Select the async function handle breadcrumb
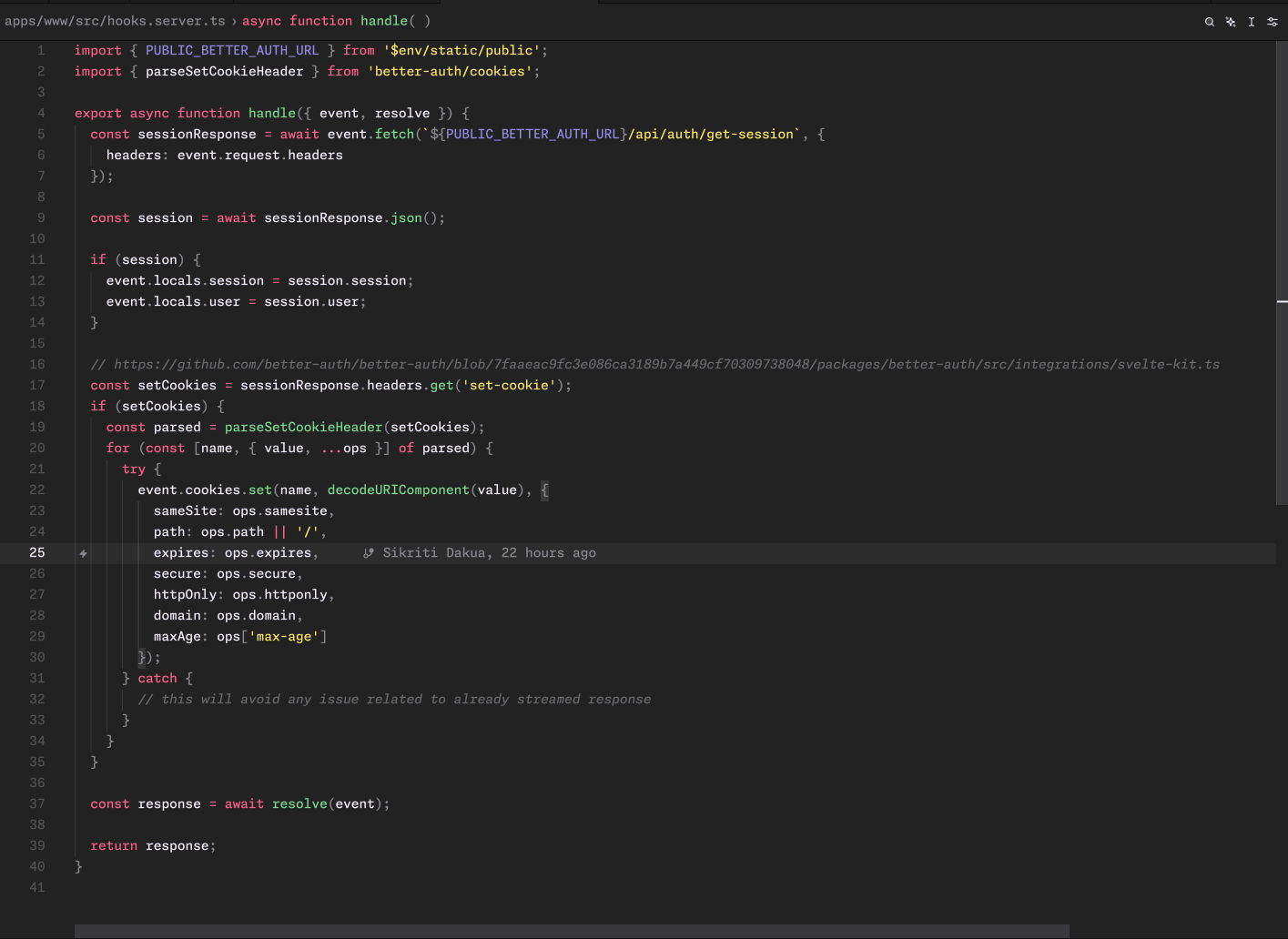Viewport: 1288px width, 939px height. 336,21
